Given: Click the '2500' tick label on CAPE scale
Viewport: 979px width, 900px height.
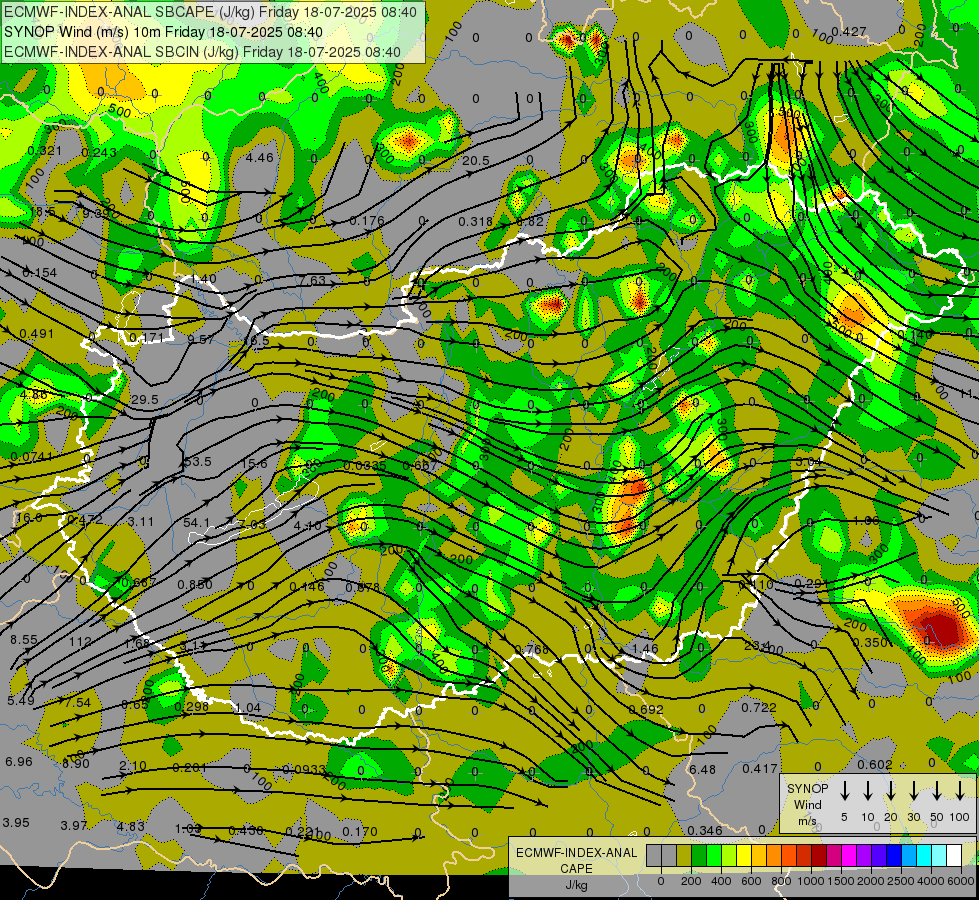Looking at the screenshot, I should point(901,881).
